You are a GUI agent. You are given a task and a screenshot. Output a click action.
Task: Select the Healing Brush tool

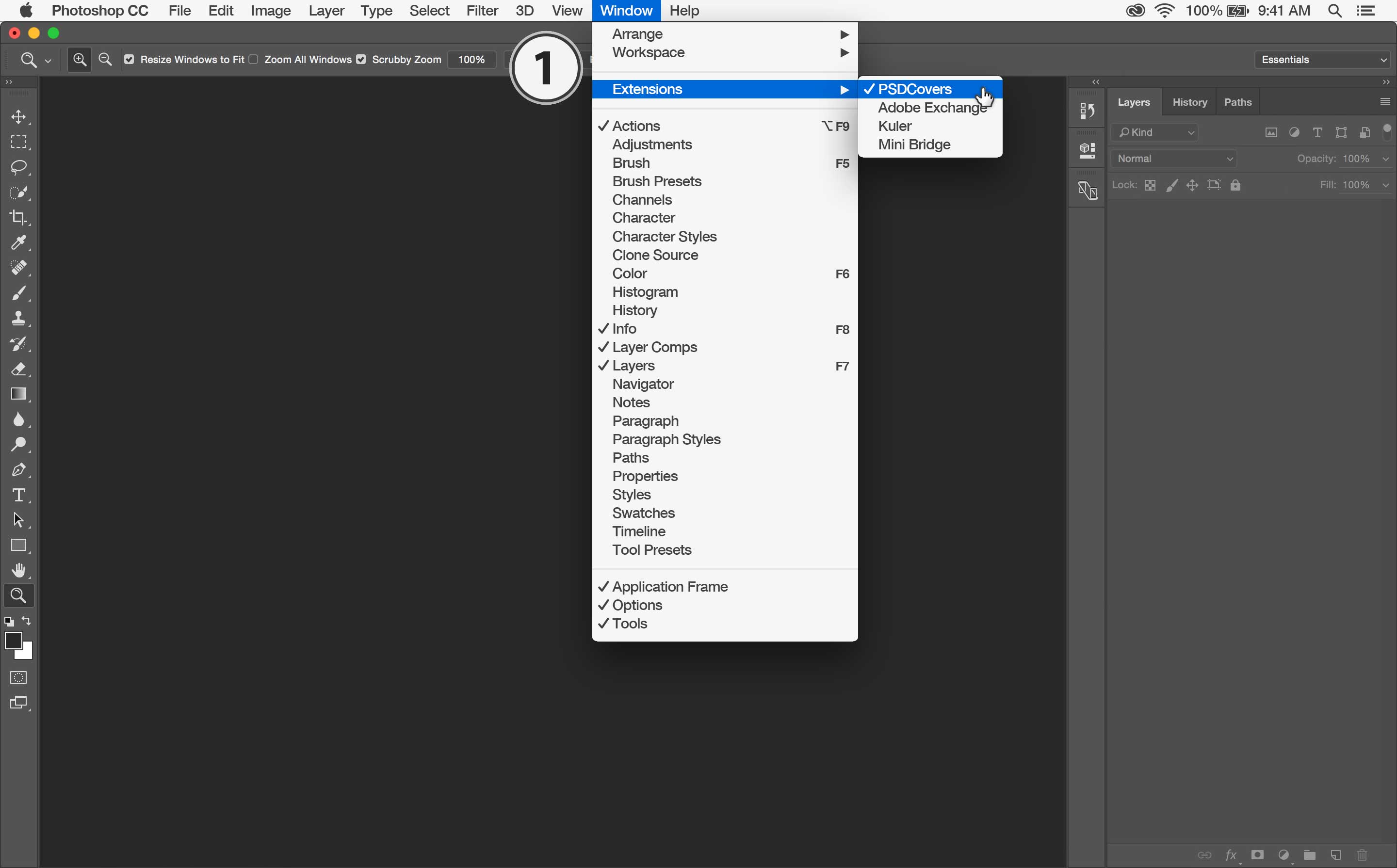[x=18, y=268]
